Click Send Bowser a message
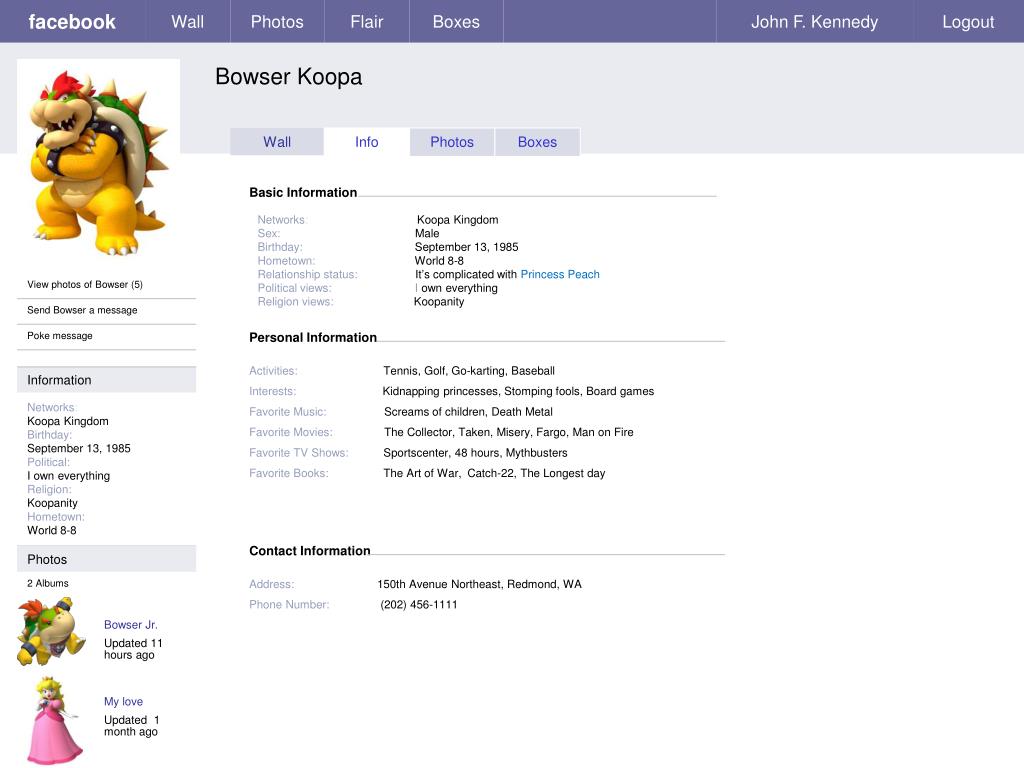 [82, 310]
